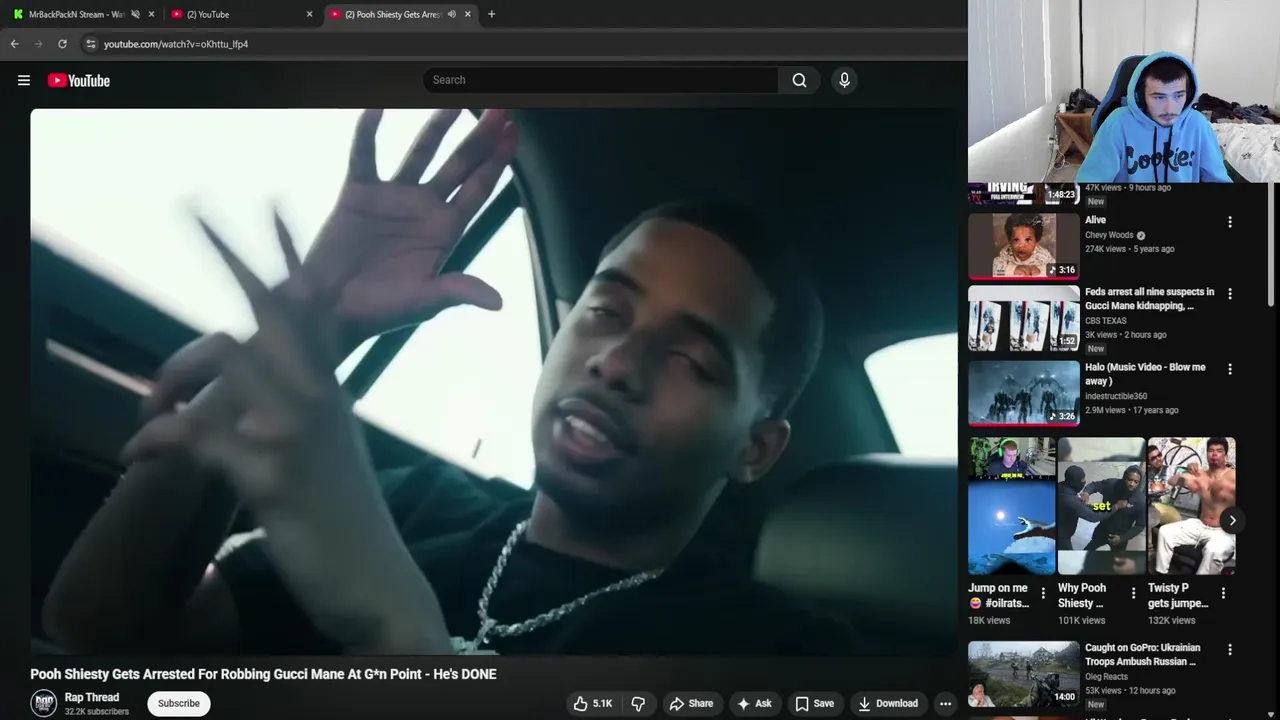
Task: Open the Alive video thumbnail
Action: pos(1024,246)
